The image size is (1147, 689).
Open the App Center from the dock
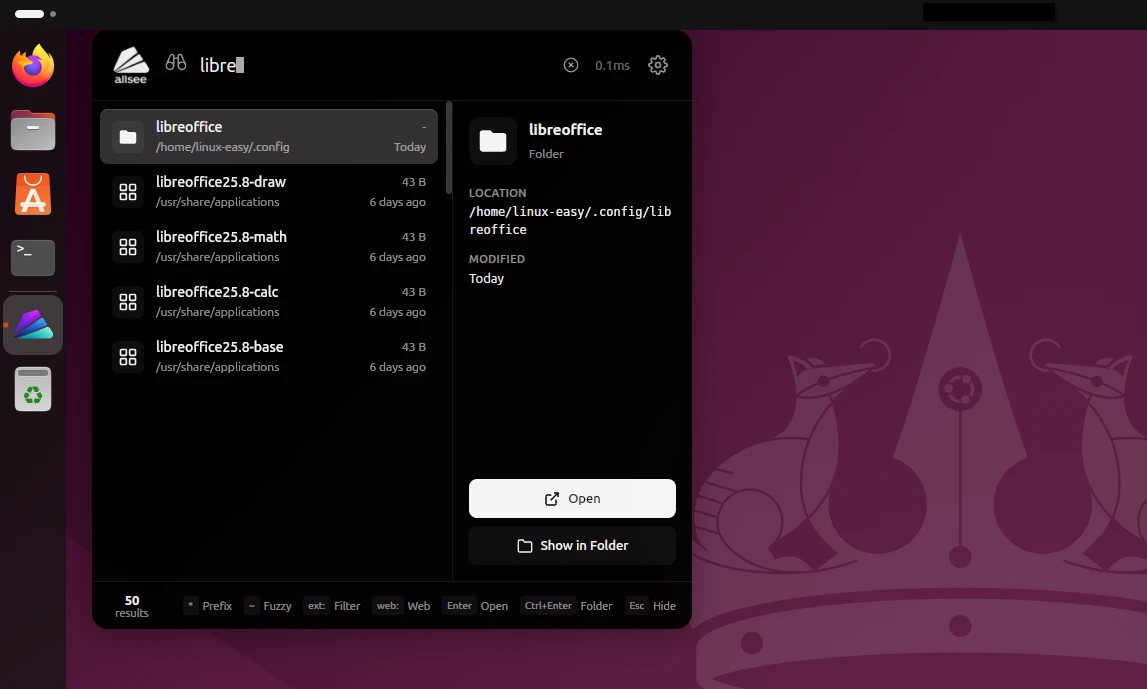(33, 194)
